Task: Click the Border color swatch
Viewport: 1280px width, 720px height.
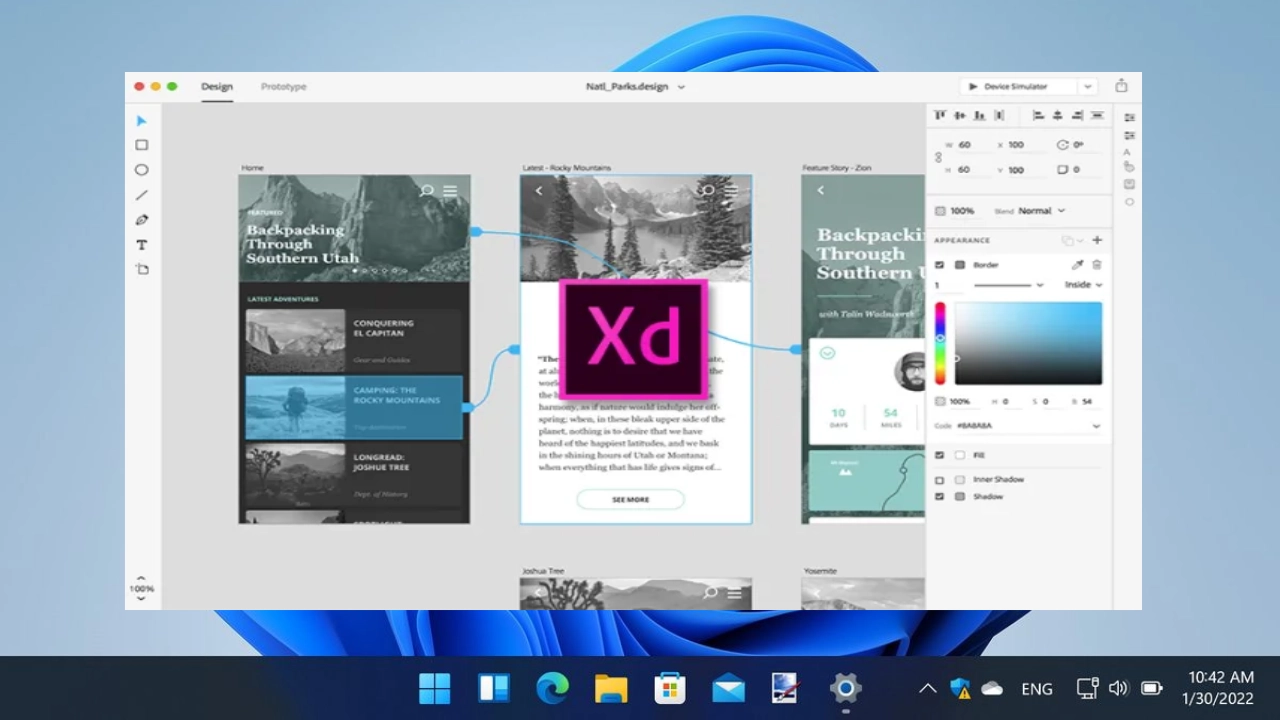Action: click(x=960, y=265)
